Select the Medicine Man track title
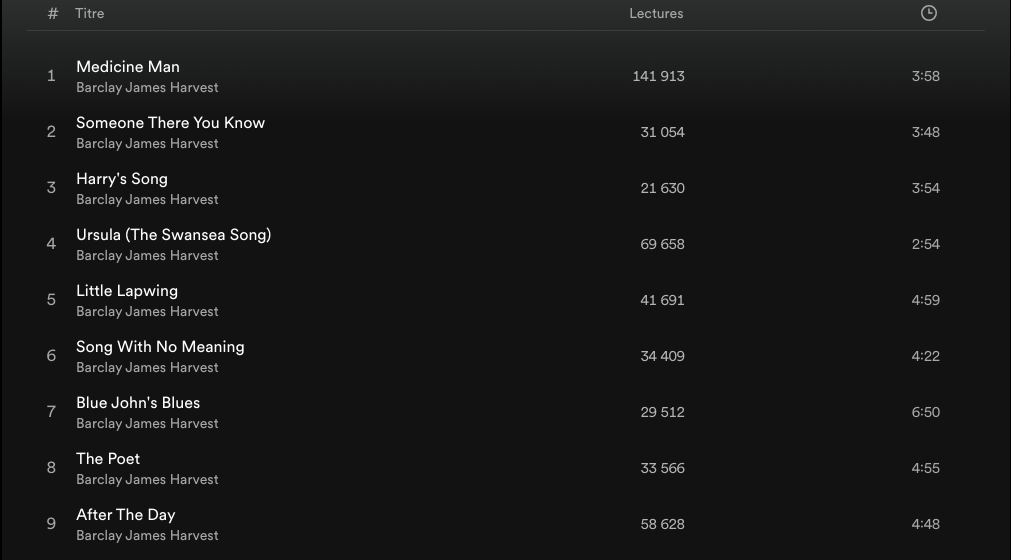 pos(128,67)
